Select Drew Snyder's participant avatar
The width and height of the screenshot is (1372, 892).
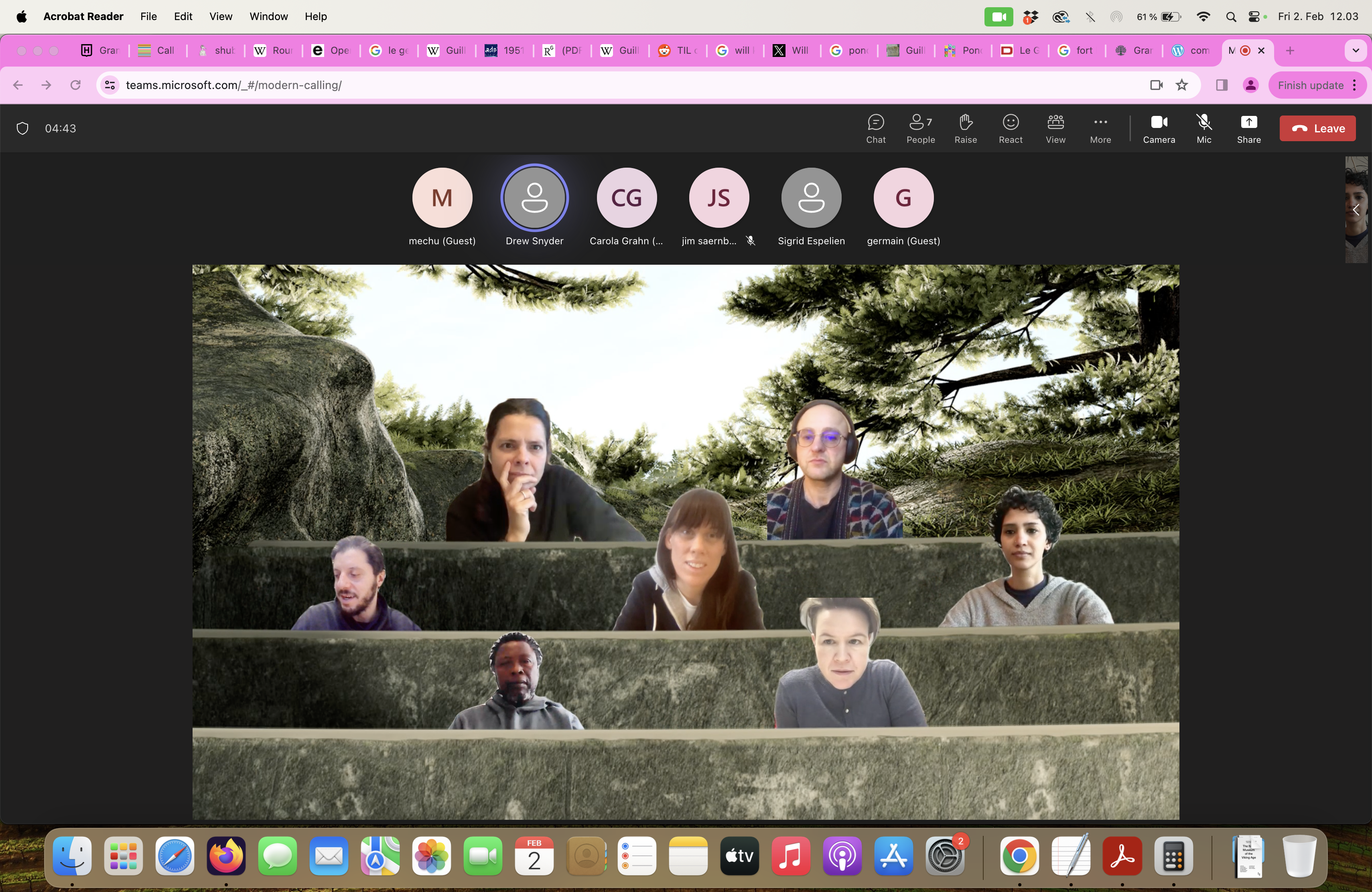pyautogui.click(x=534, y=198)
